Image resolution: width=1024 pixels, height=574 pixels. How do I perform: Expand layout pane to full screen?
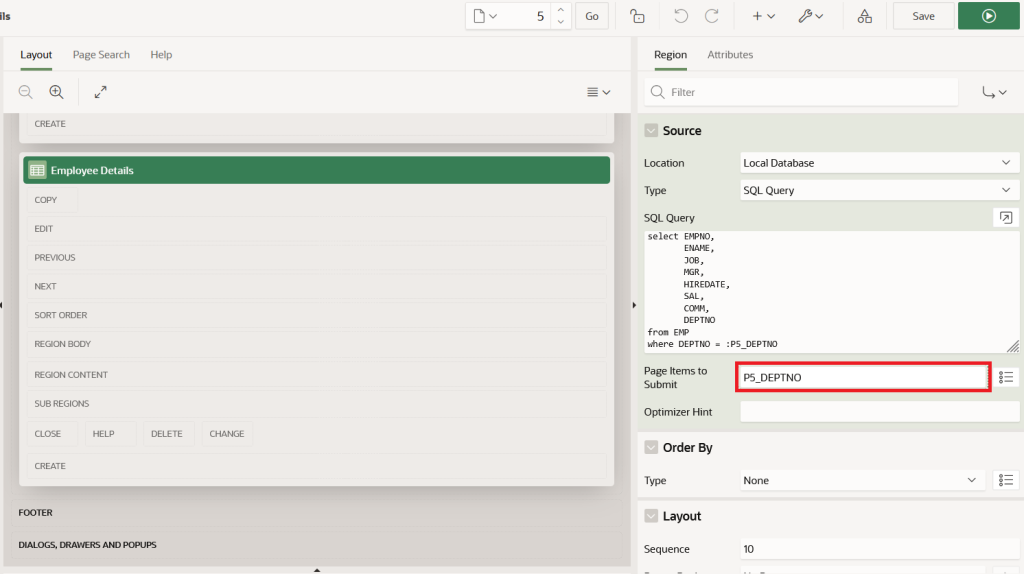pos(101,92)
